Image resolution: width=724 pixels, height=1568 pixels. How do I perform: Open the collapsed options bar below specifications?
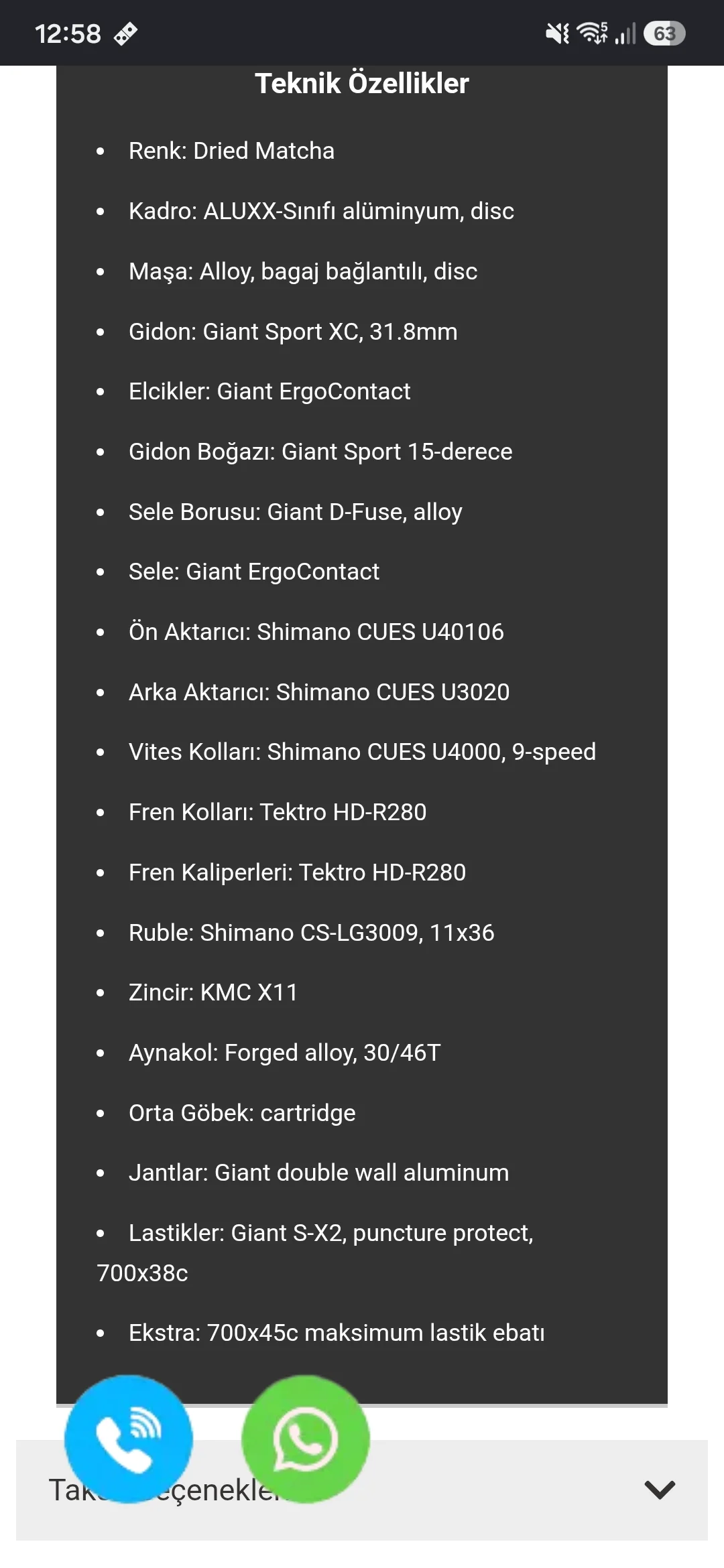[362, 1490]
